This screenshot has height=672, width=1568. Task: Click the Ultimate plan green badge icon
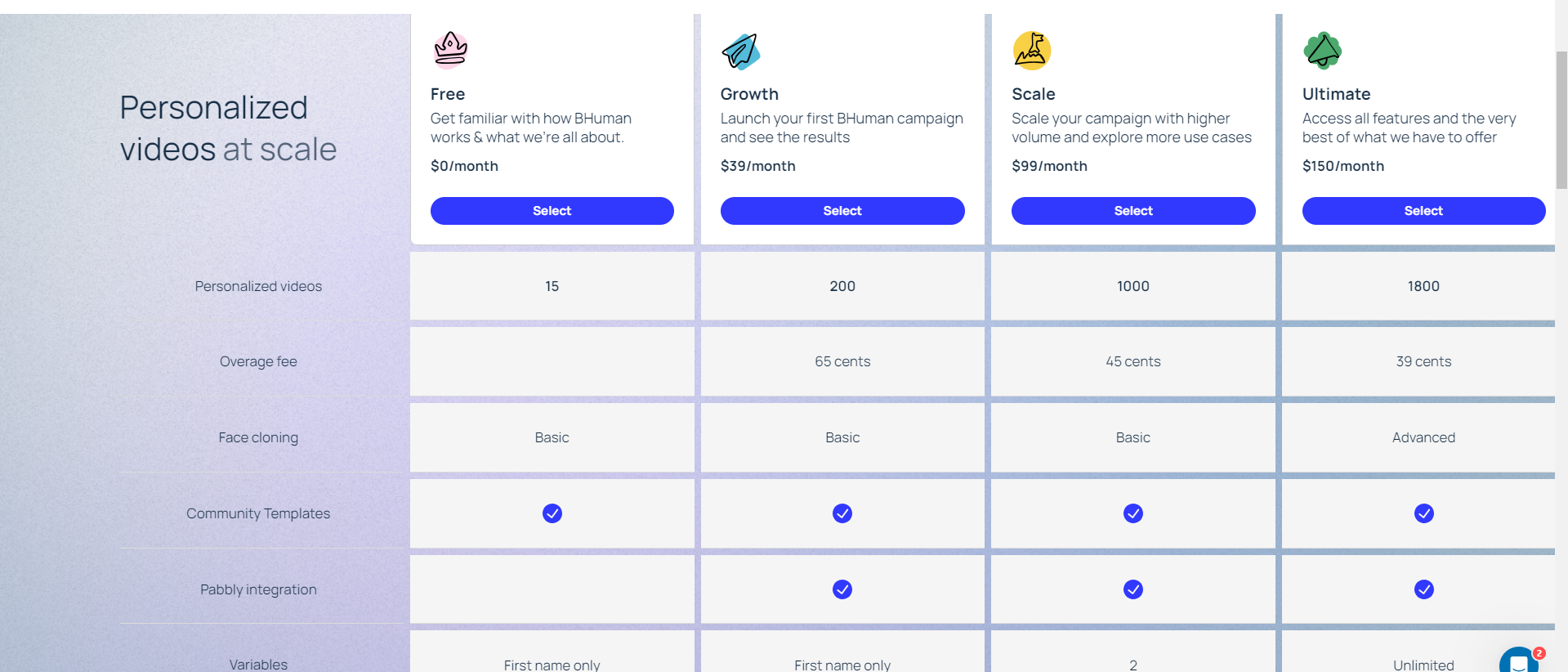click(x=1323, y=51)
